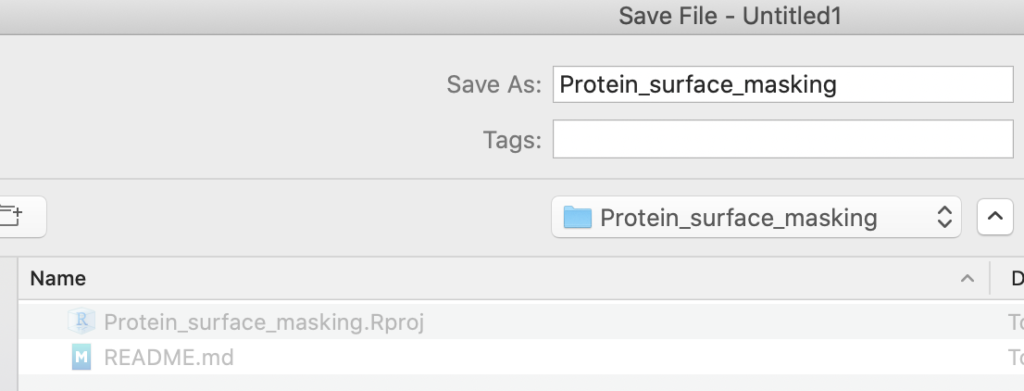Screen dimensions: 1024x391
Task: Click the Tags: label text
Action: click(x=512, y=139)
